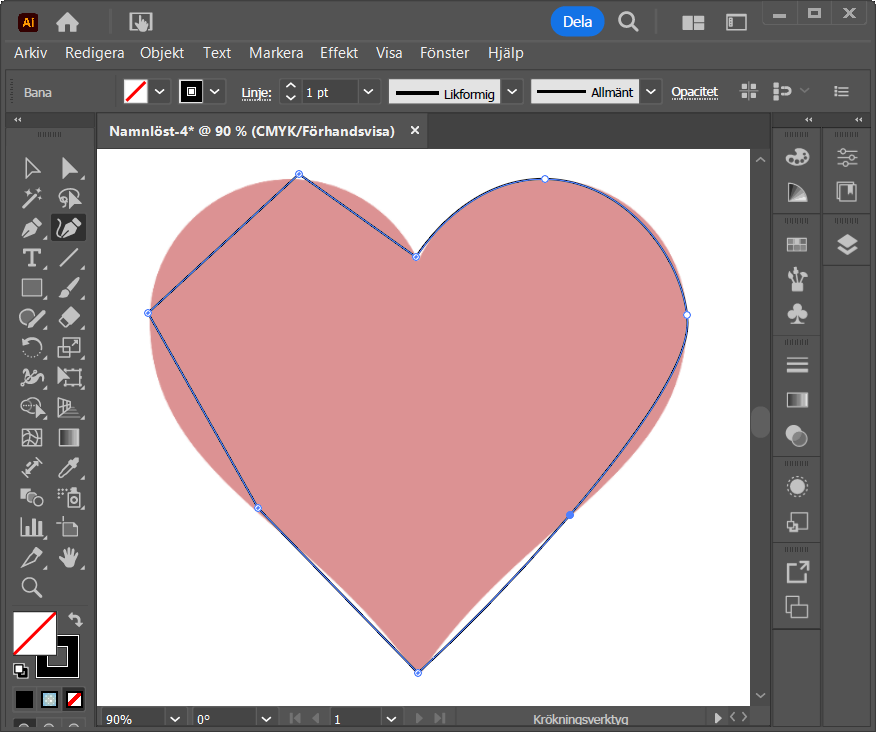Activate the Type tool
877x733 pixels.
[32, 258]
